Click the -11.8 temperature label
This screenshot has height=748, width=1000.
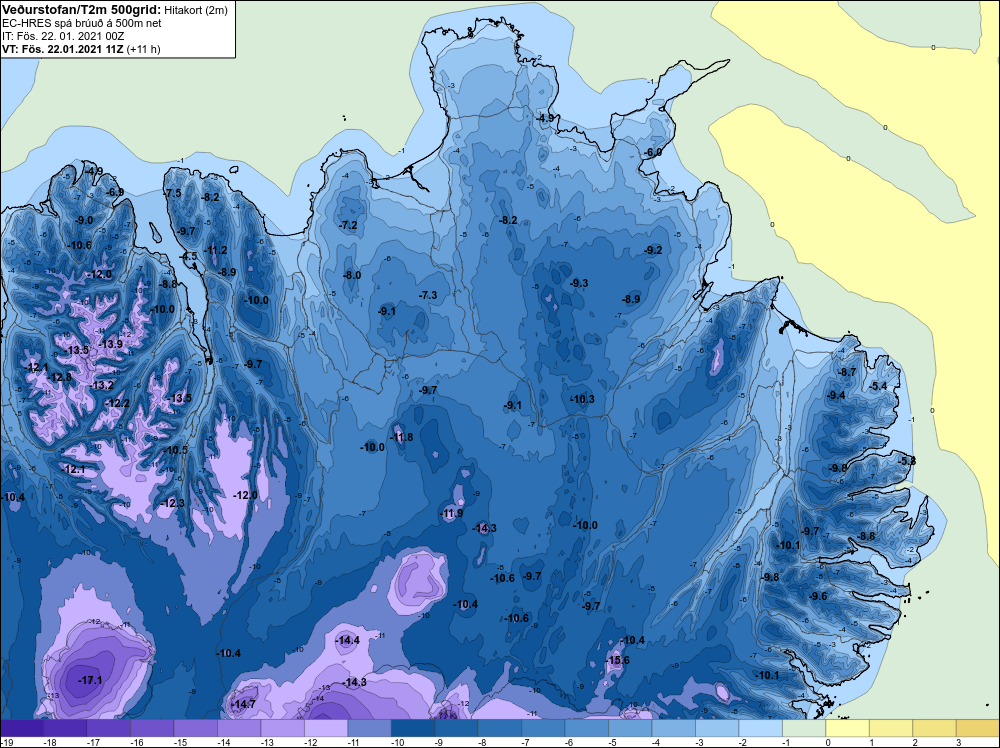[402, 437]
